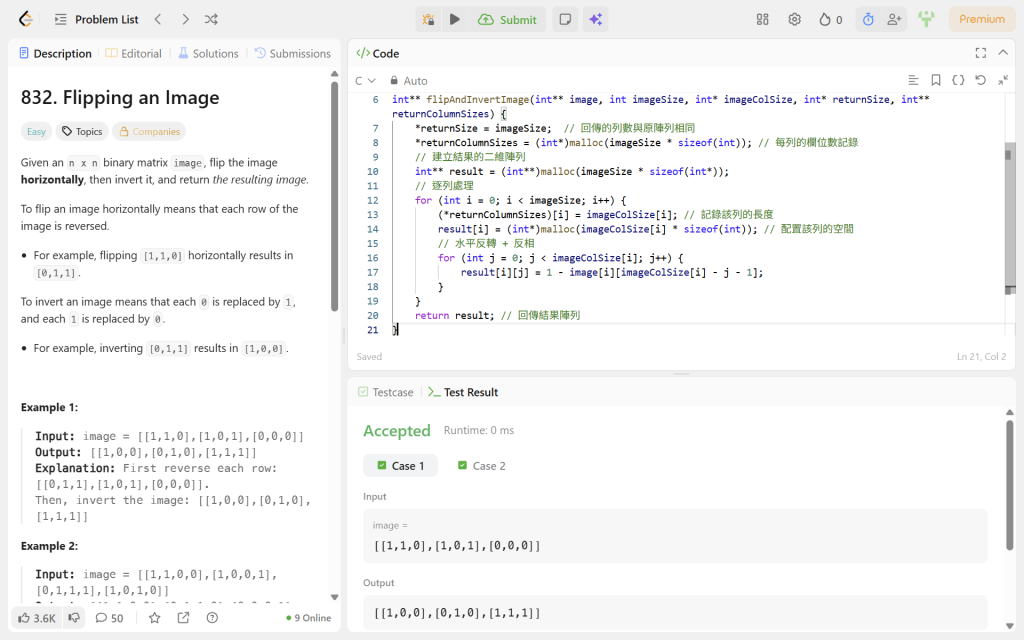Switch to the Solutions tab
The width and height of the screenshot is (1024, 640).
(x=208, y=54)
